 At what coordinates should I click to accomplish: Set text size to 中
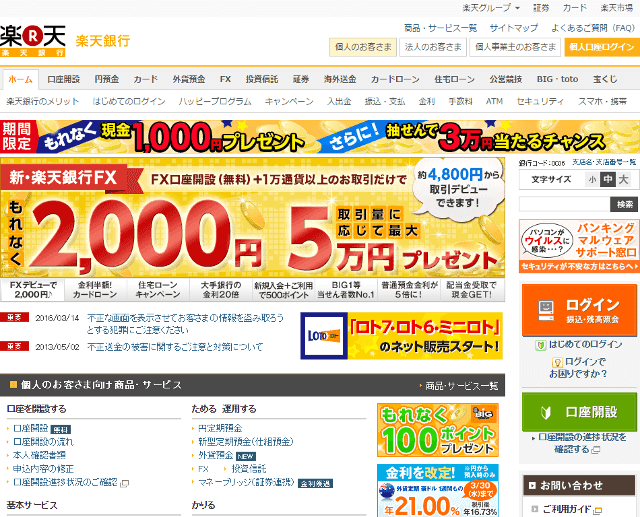pyautogui.click(x=608, y=180)
